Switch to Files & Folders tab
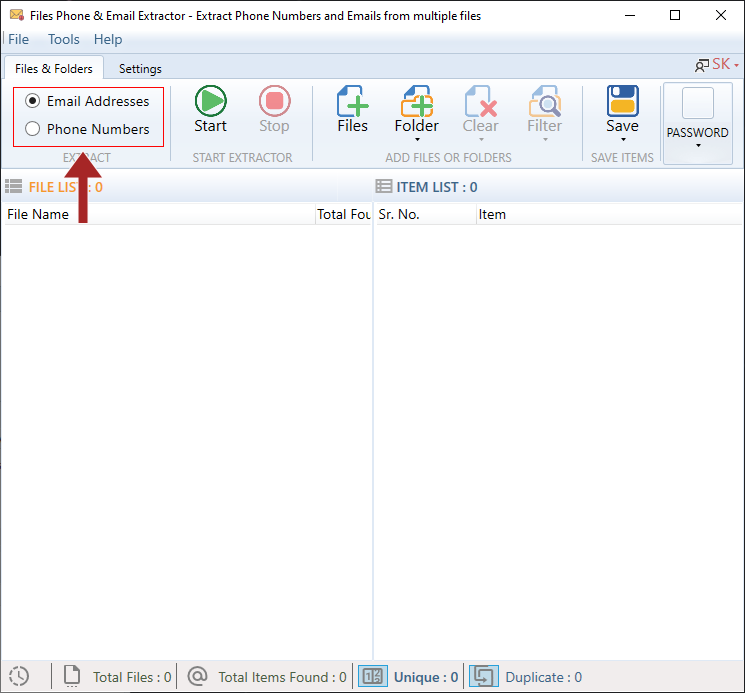Viewport: 745px width, 693px height. (x=54, y=68)
